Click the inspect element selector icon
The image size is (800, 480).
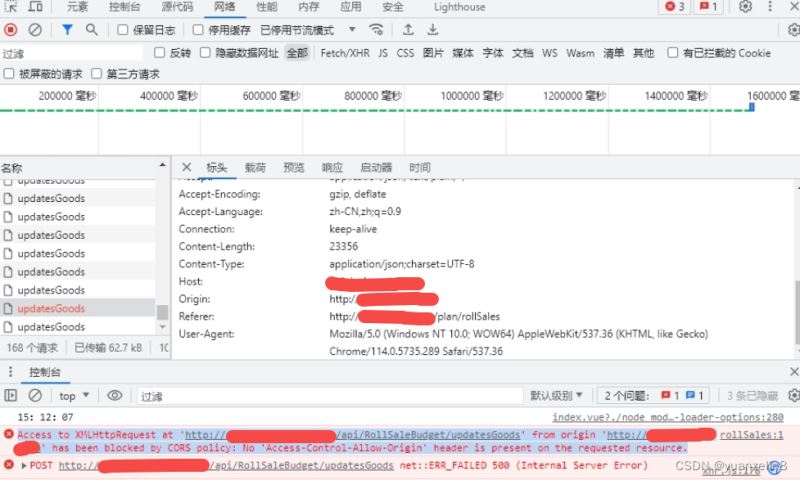(x=11, y=7)
